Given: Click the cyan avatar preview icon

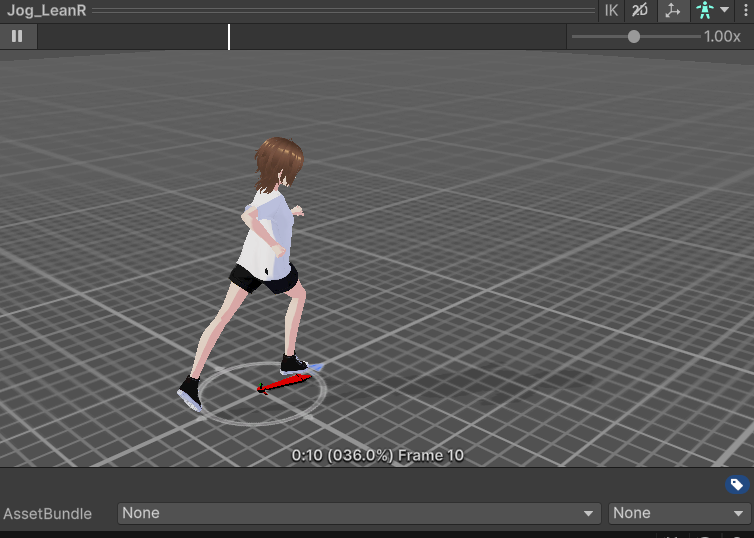Looking at the screenshot, I should 706,10.
